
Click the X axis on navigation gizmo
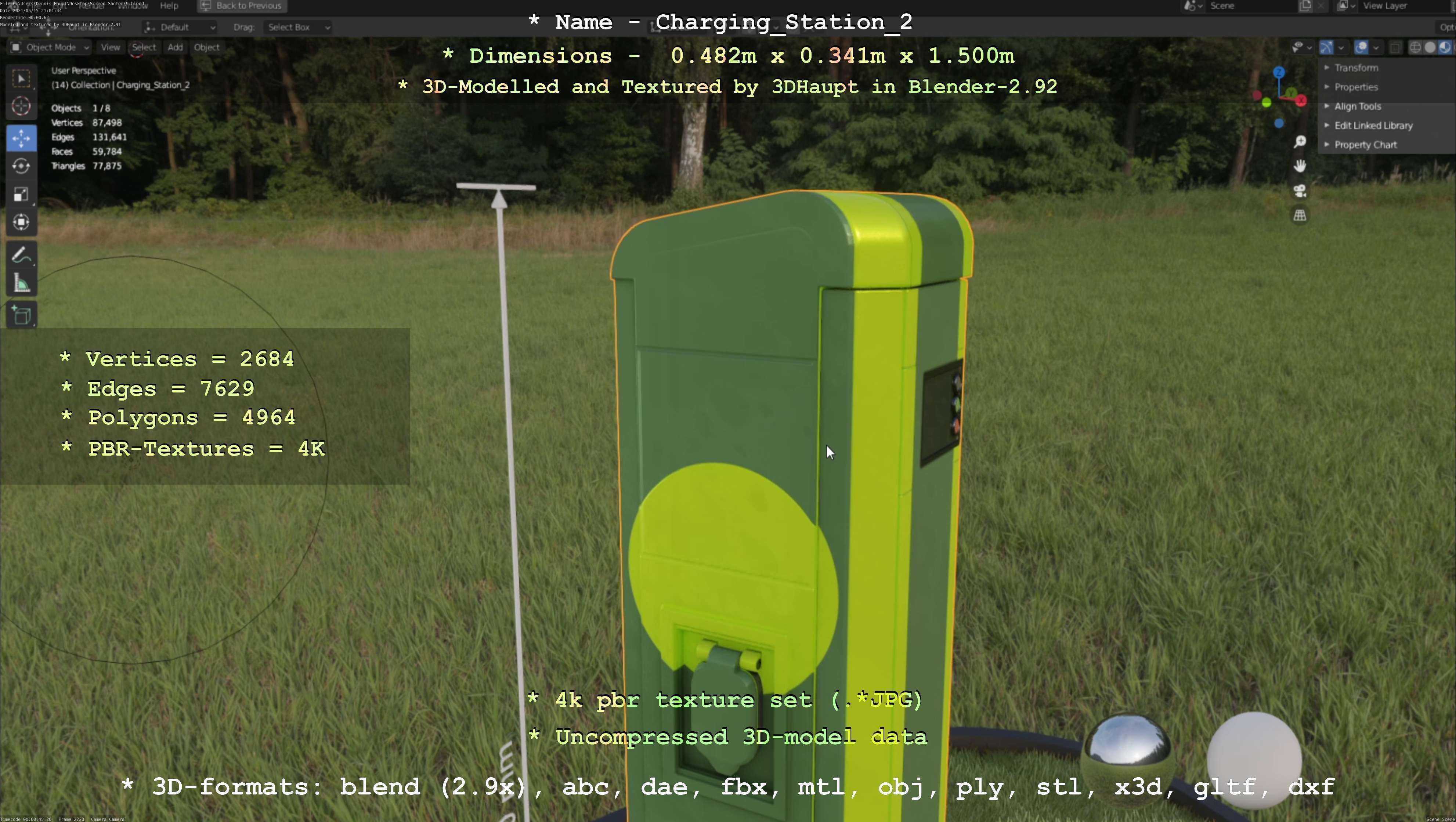[x=1301, y=101]
